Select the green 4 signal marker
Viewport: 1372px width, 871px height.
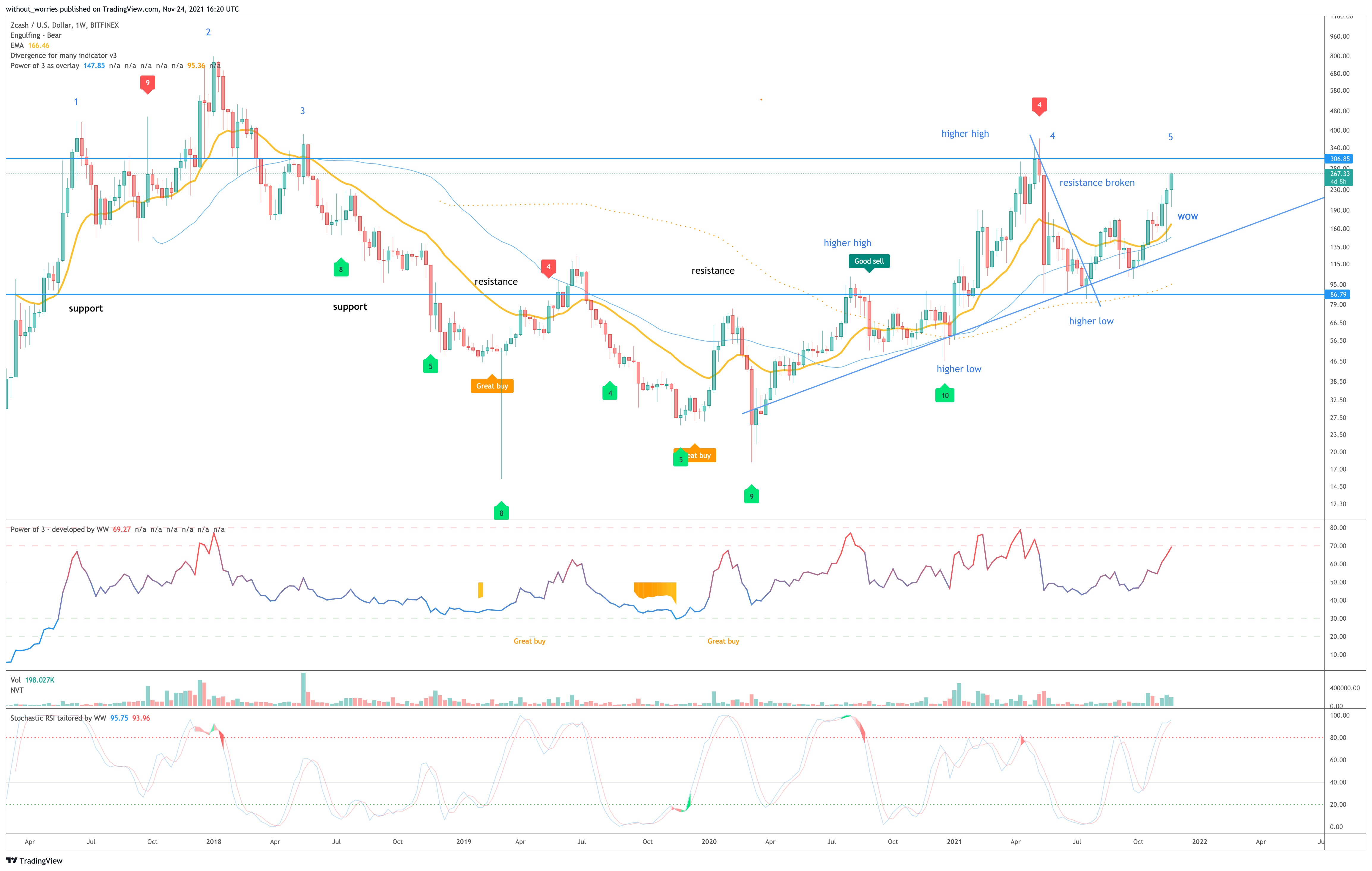pyautogui.click(x=610, y=391)
